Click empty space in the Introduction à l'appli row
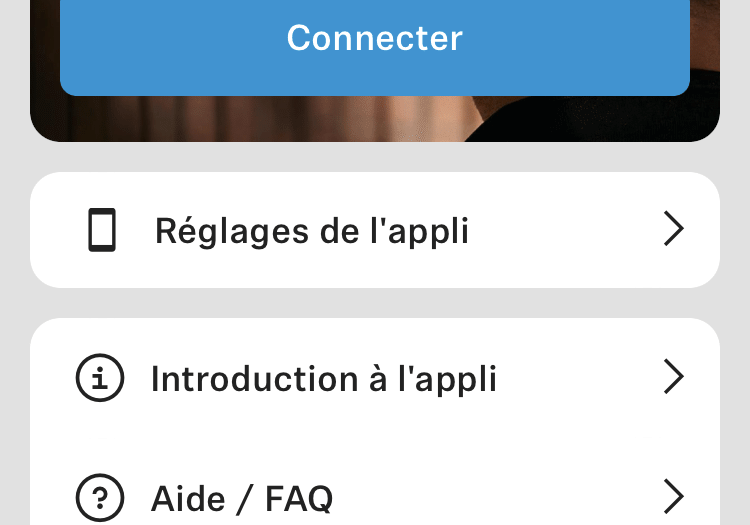 click(580, 378)
